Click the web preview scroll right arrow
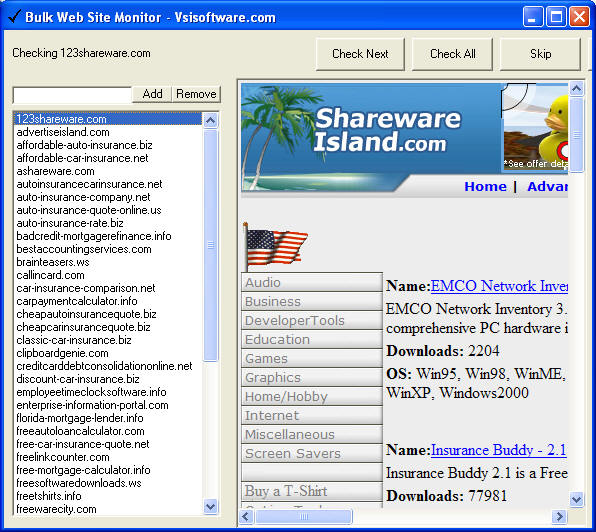 click(x=560, y=516)
